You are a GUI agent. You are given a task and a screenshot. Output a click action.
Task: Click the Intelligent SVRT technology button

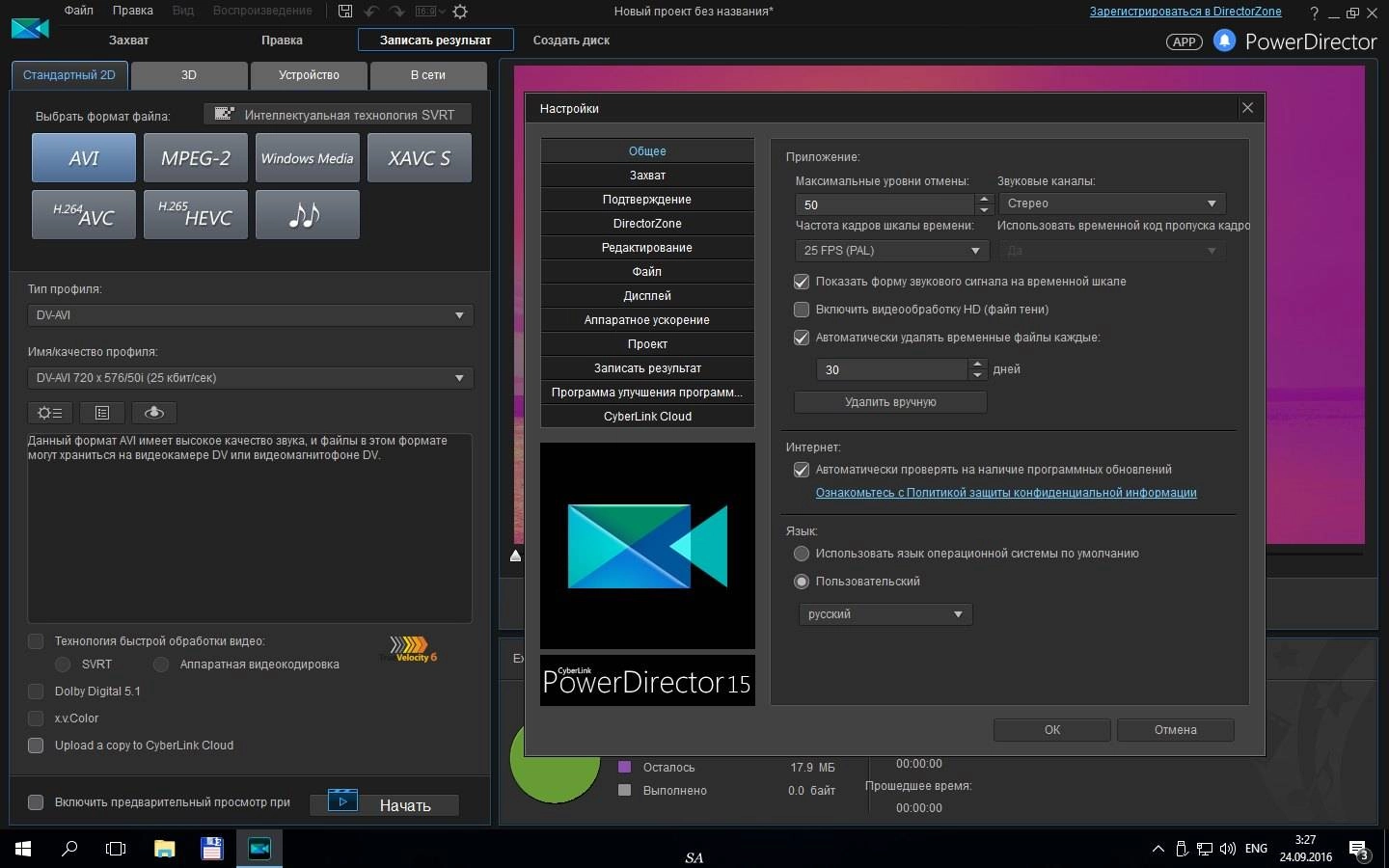[x=337, y=115]
